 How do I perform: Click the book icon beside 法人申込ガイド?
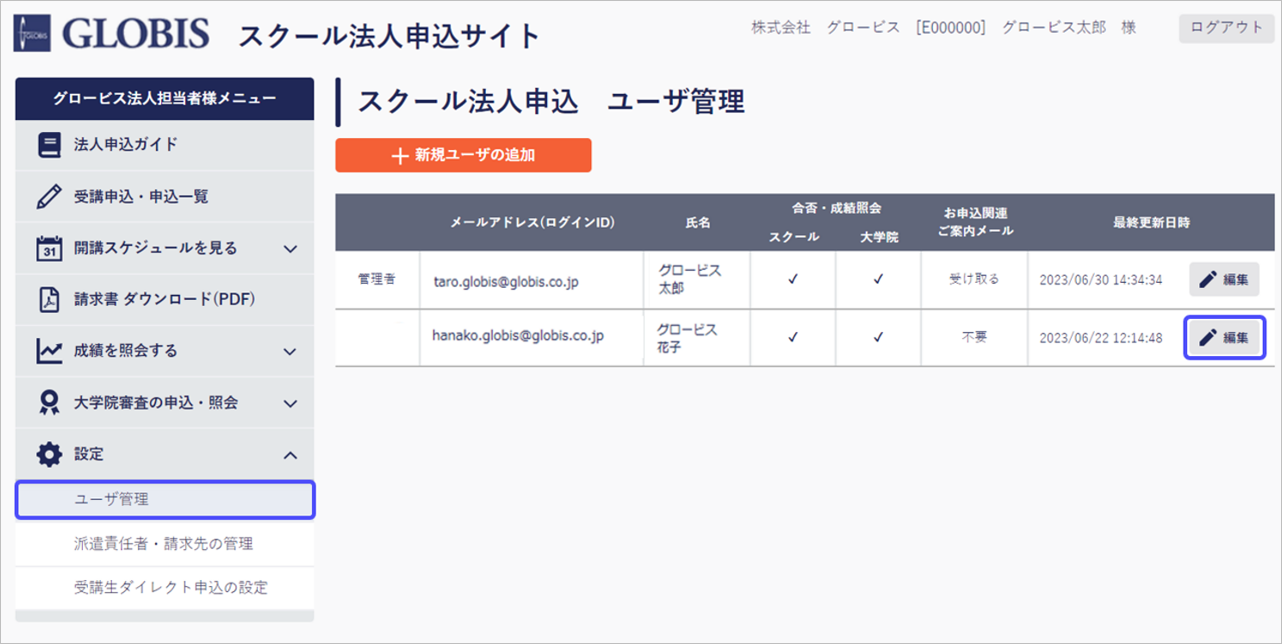(x=49, y=145)
